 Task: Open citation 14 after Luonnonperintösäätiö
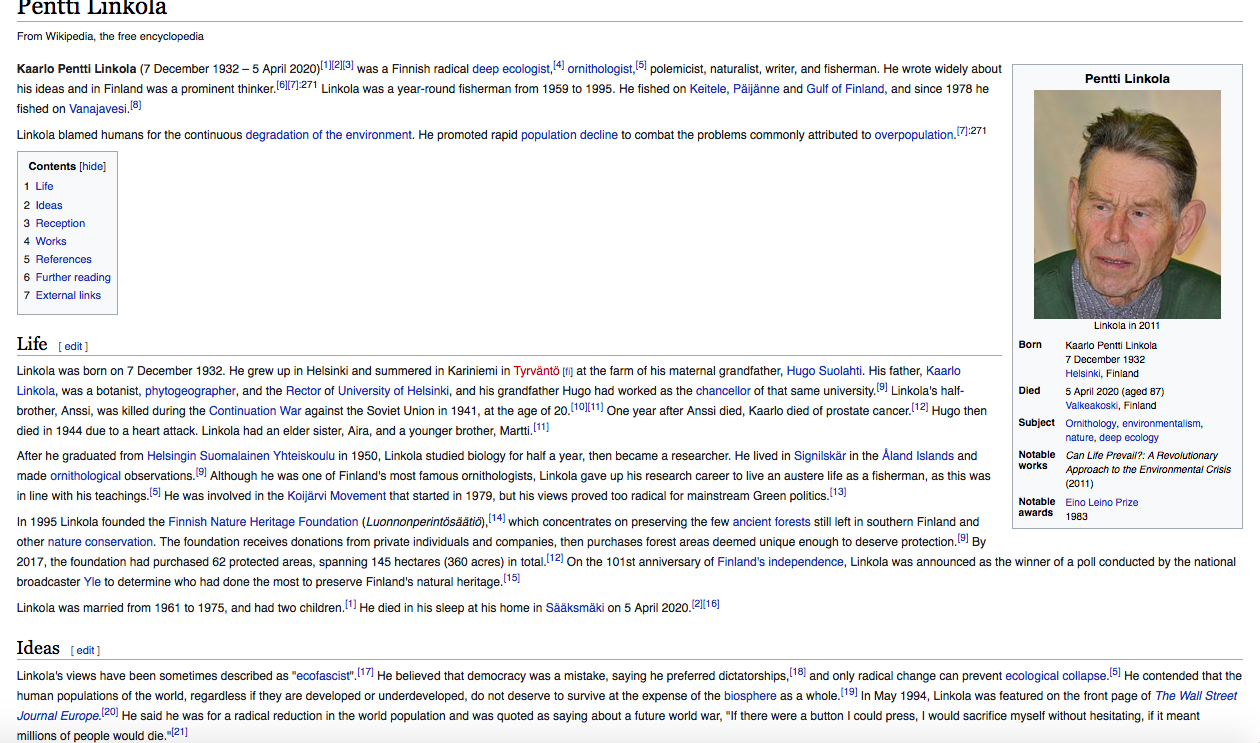[497, 518]
